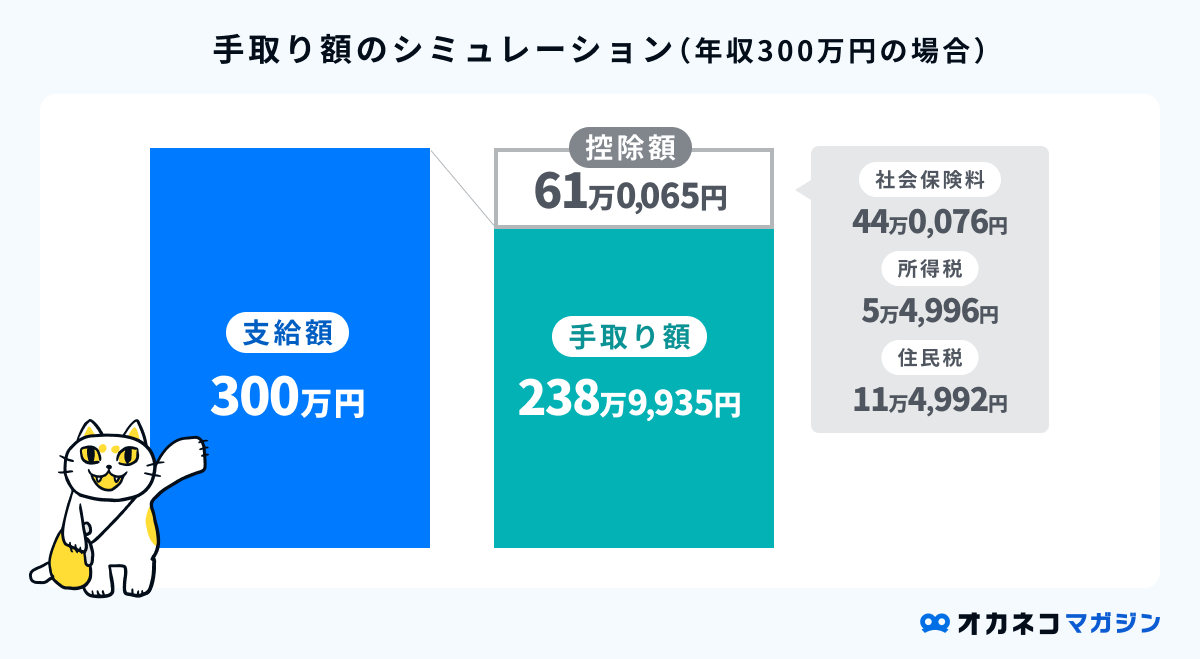Click the 61万0,065円 deduction box
Image resolution: width=1200 pixels, height=659 pixels.
632,193
